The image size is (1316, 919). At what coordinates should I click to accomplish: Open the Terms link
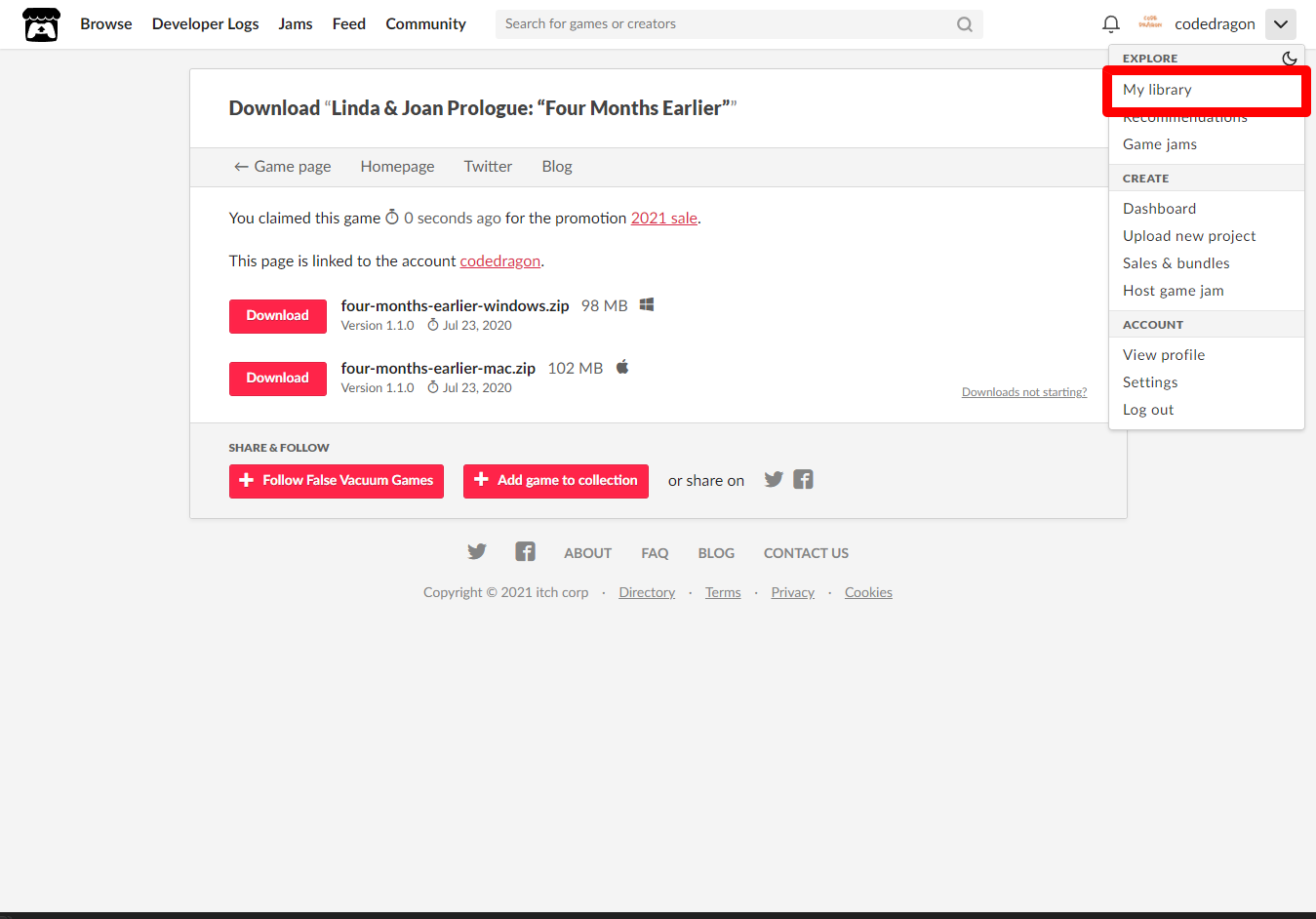pos(723,593)
